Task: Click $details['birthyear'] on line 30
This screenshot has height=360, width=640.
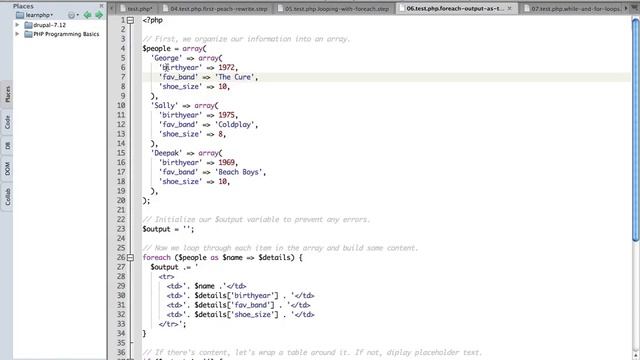Action: (236, 296)
